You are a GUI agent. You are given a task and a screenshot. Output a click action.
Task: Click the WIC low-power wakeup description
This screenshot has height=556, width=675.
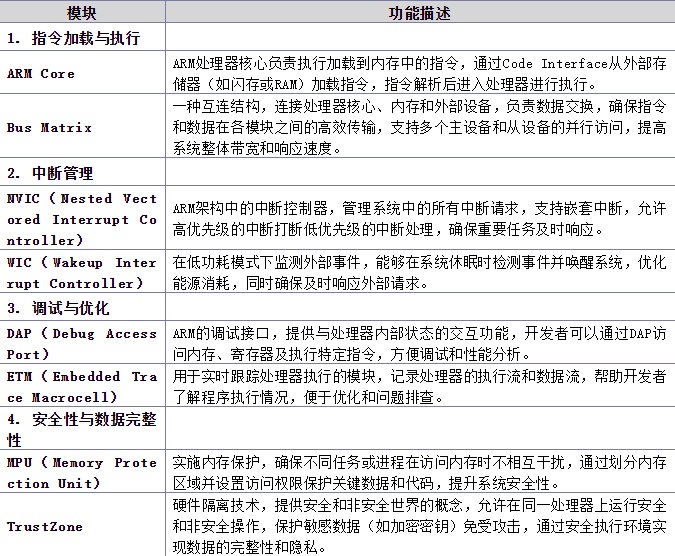coord(418,273)
